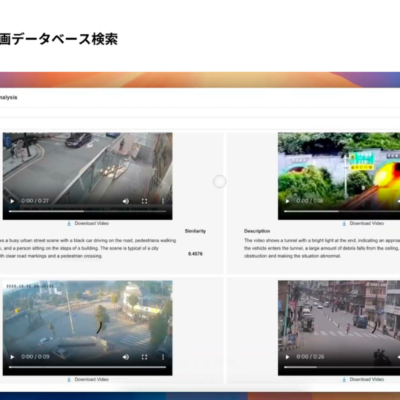Play the 0:09 intersection video
This screenshot has height=400, width=400.
(12, 357)
